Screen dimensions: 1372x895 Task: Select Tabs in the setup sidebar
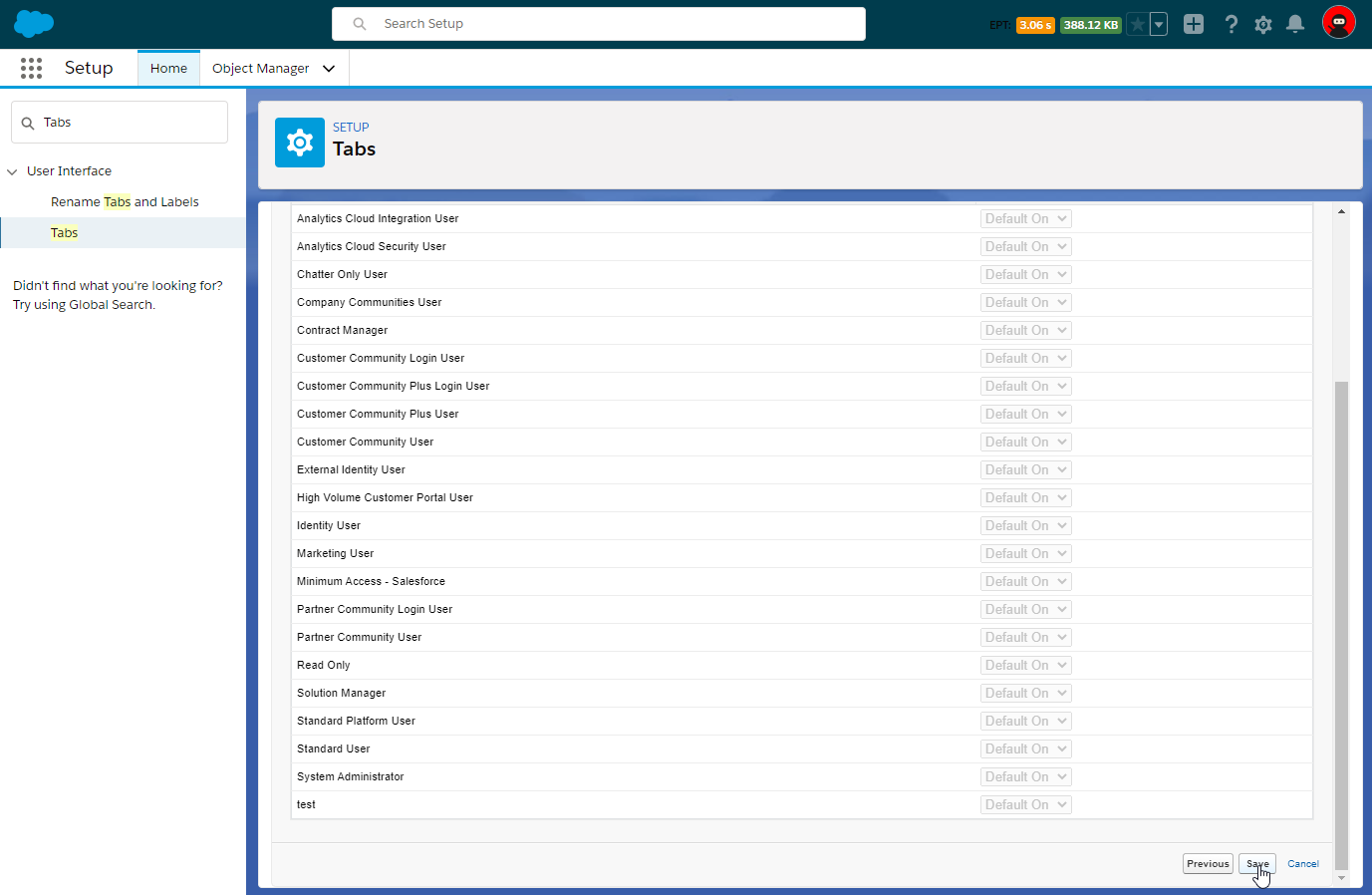click(64, 232)
